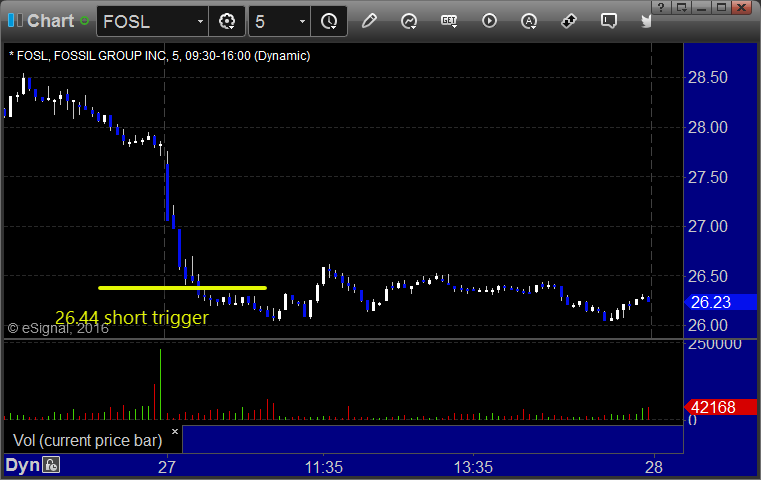Click the Dyn label in status bar

(x=22, y=465)
